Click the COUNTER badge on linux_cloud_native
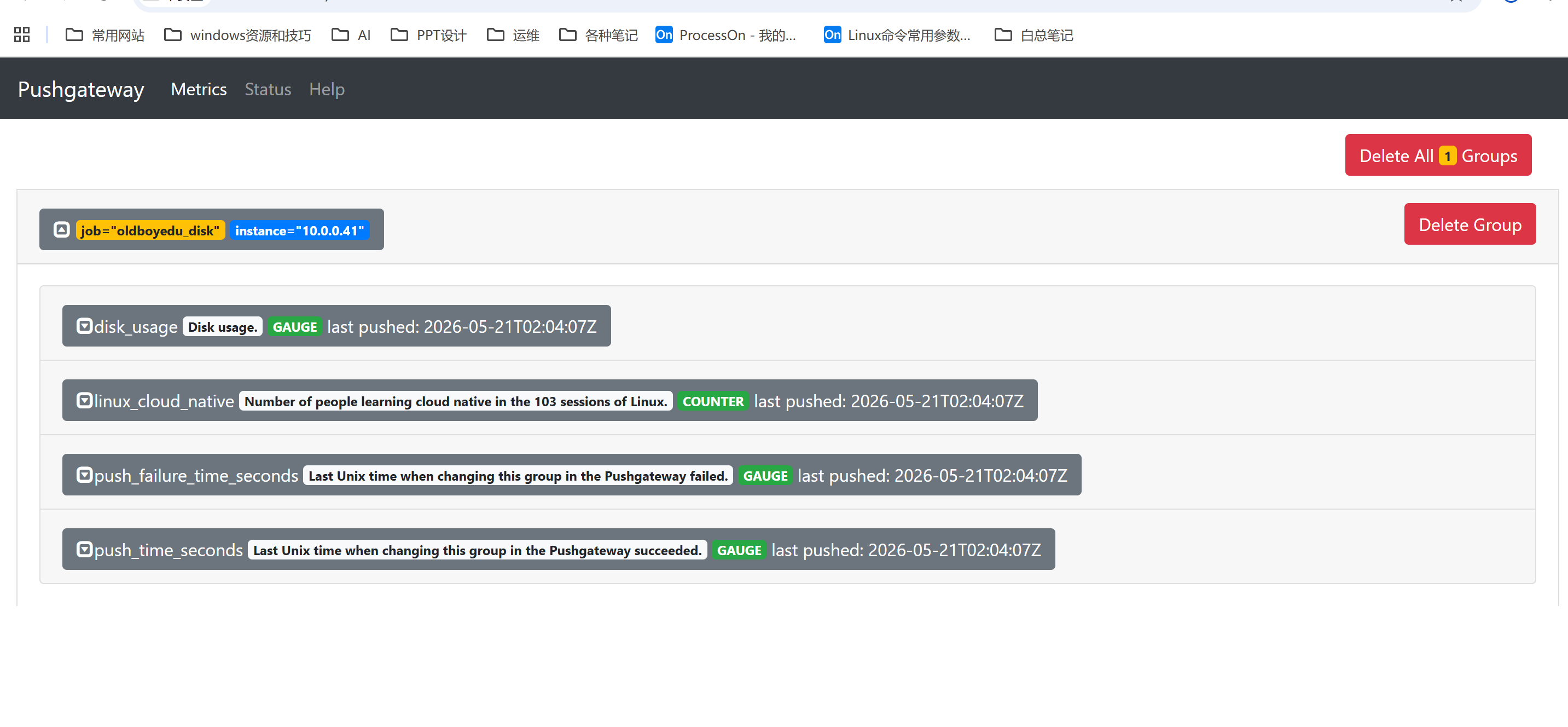This screenshot has height=727, width=1568. [x=713, y=401]
